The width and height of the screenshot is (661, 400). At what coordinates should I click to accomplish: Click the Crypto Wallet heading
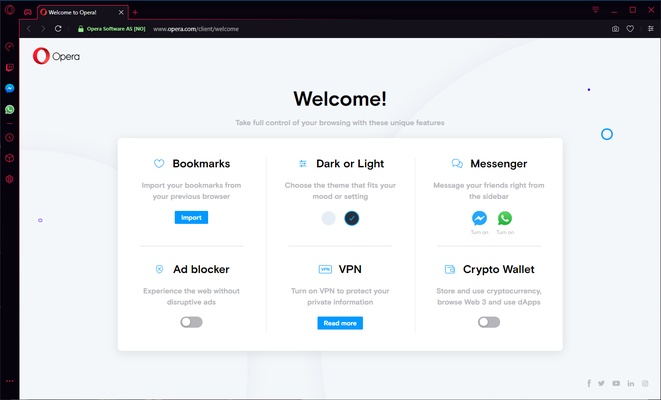(499, 269)
